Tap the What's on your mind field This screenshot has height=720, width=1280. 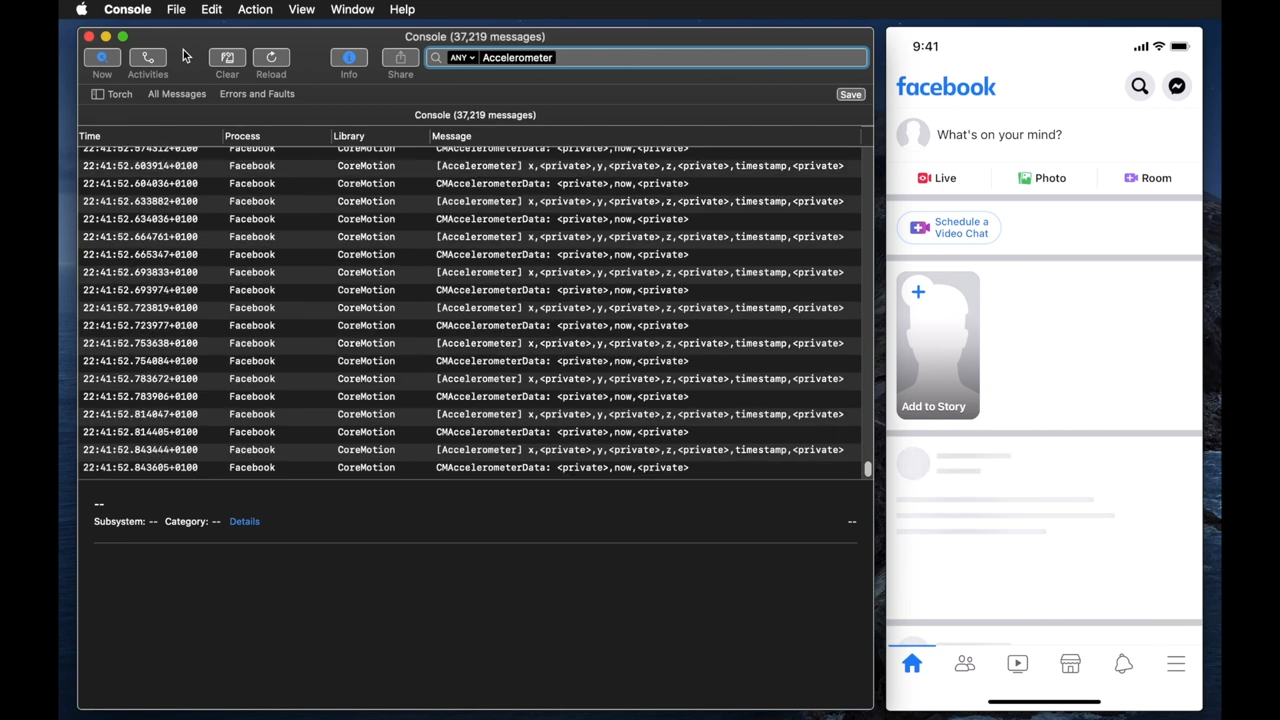pyautogui.click(x=1000, y=135)
